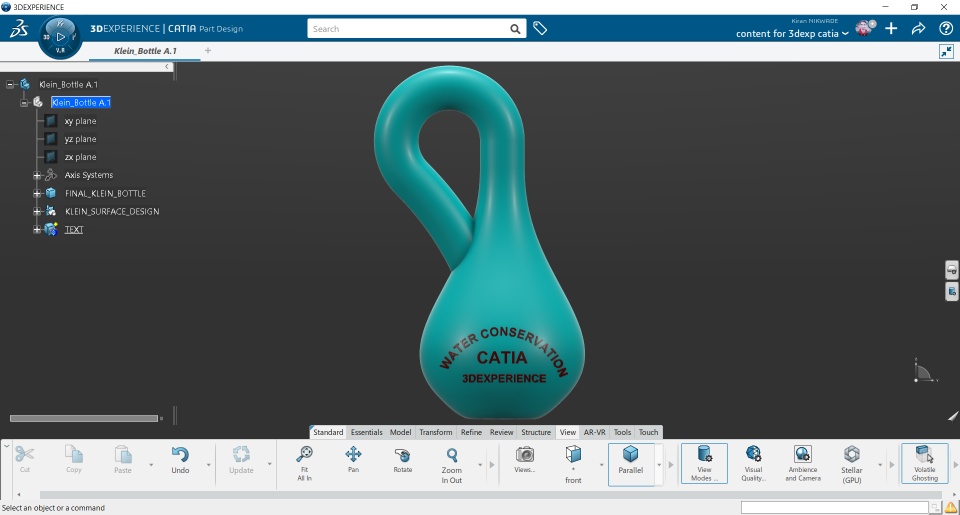Switch to the Transform tab

(435, 432)
